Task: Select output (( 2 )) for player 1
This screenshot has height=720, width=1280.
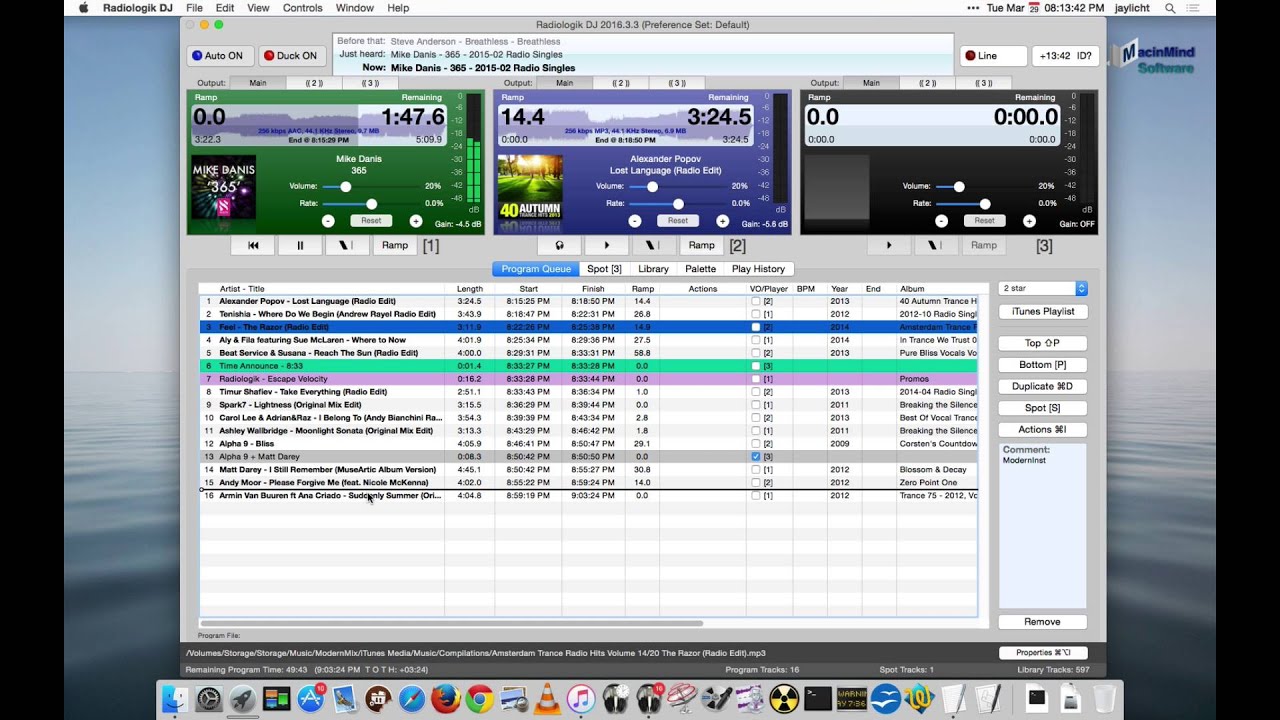Action: (x=314, y=83)
